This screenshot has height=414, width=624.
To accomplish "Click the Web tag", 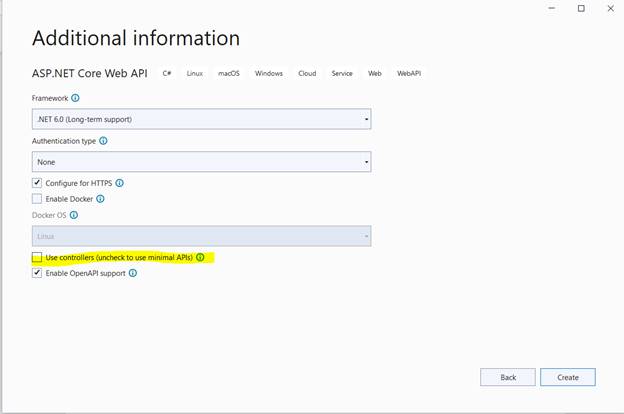I will [374, 73].
